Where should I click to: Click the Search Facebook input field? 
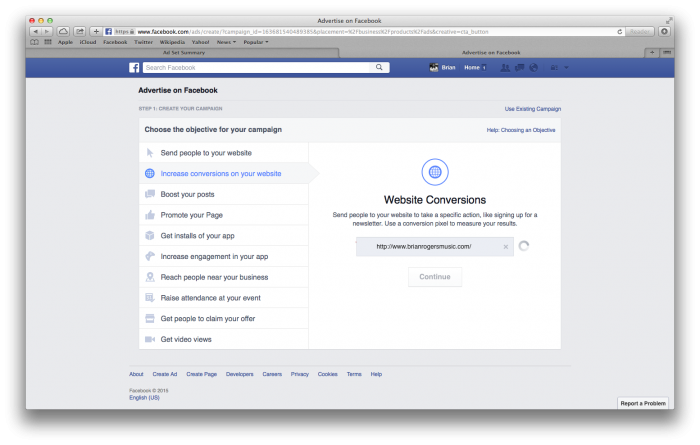coord(257,67)
